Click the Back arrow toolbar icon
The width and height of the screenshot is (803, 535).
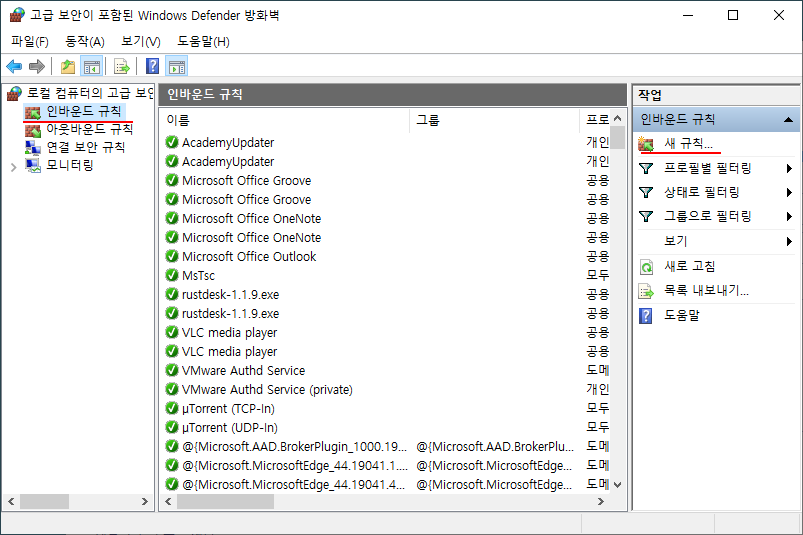14,67
